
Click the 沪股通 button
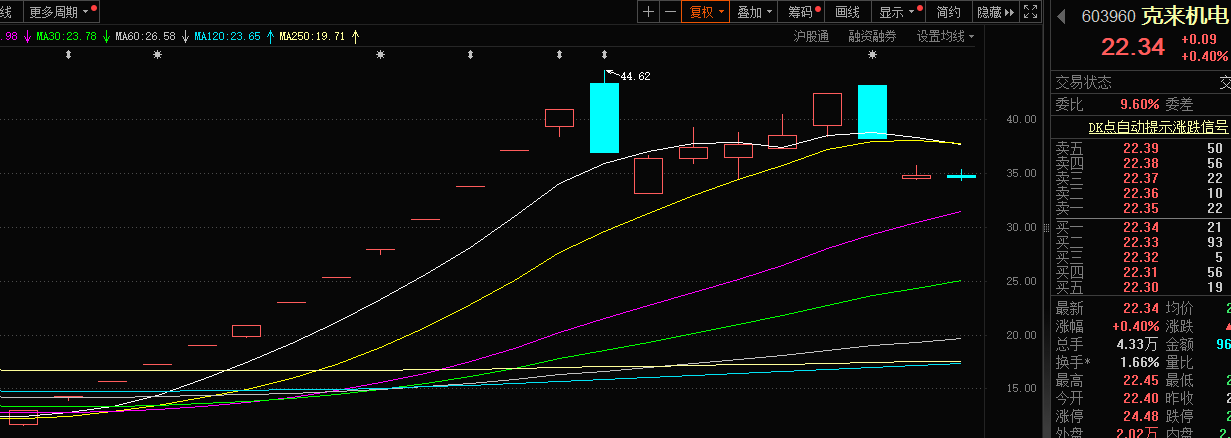pyautogui.click(x=811, y=36)
